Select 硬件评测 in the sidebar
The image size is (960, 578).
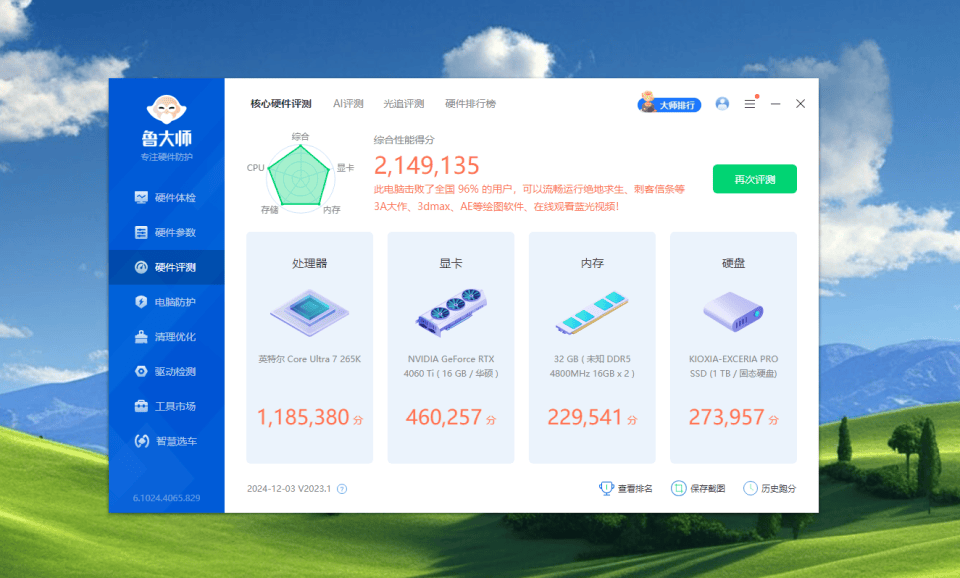[166, 267]
